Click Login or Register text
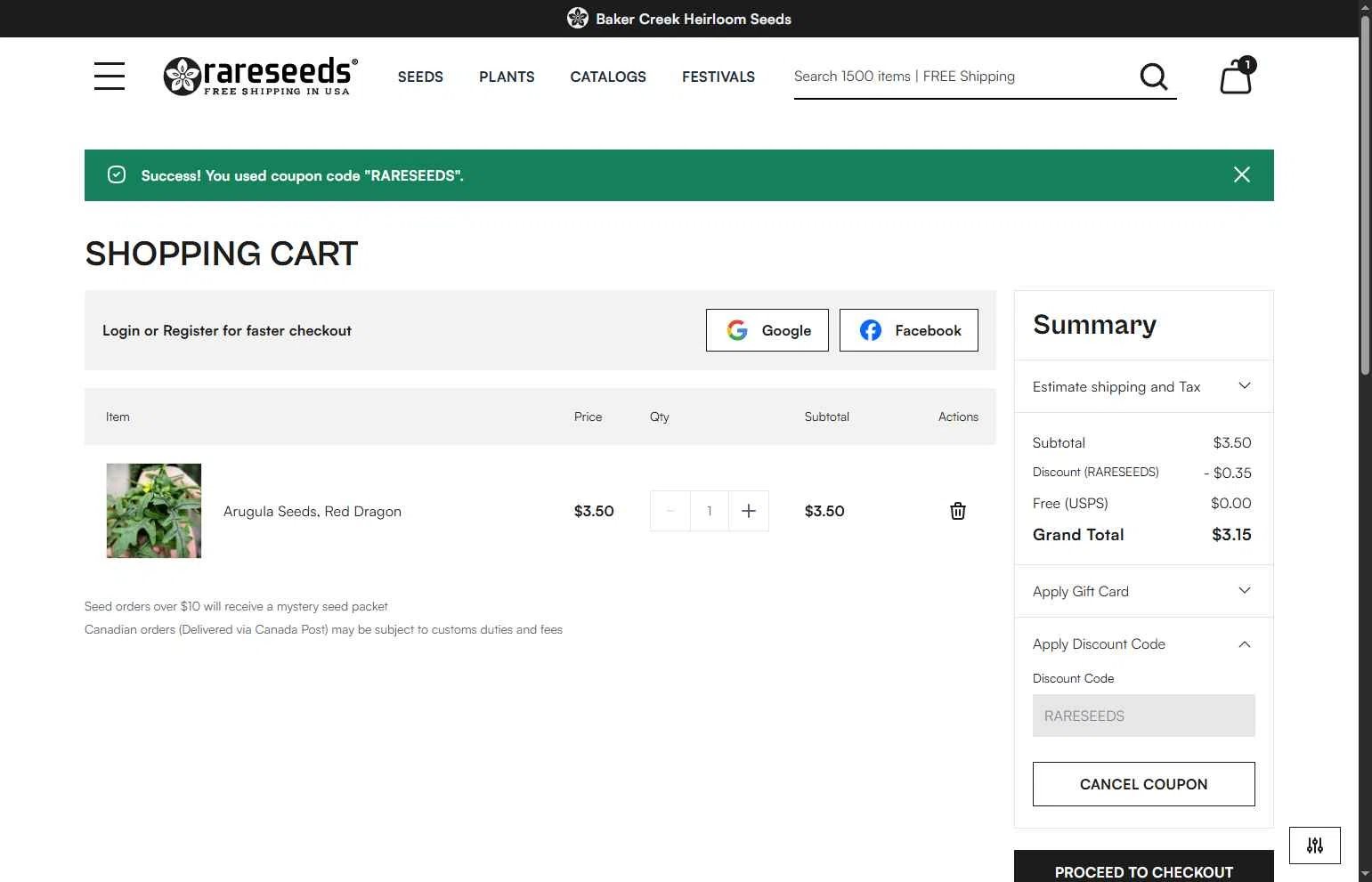 click(227, 330)
